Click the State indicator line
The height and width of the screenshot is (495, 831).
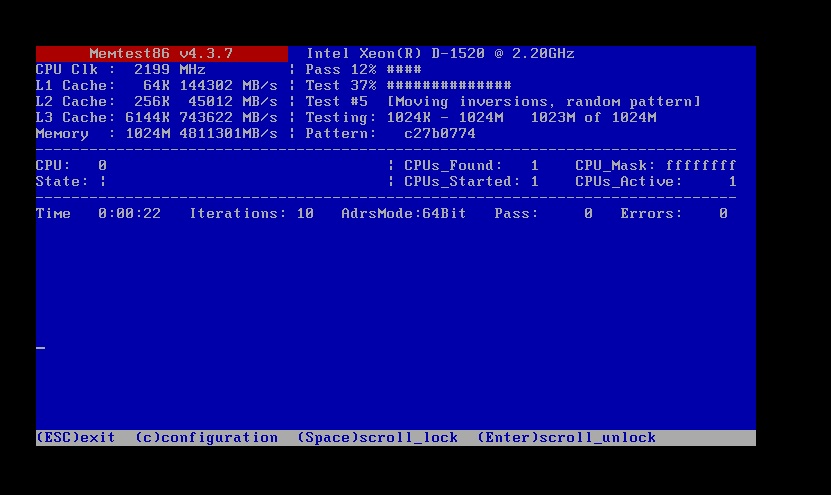pyautogui.click(x=71, y=181)
